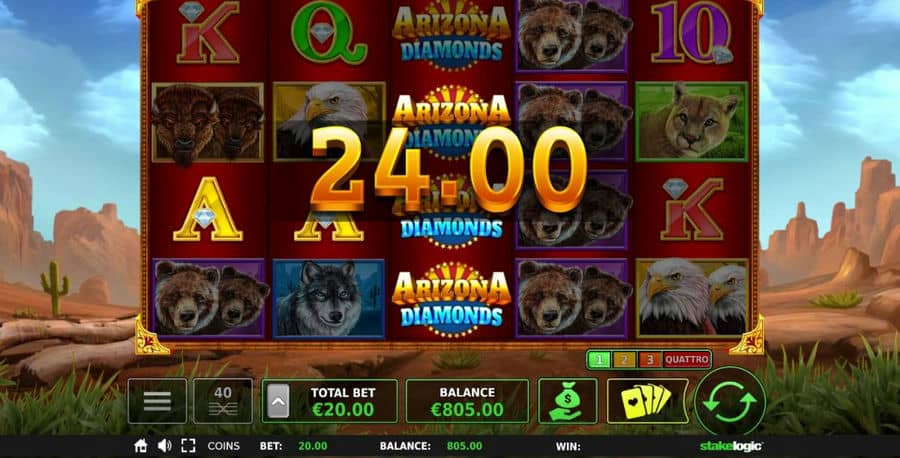This screenshot has width=900, height=458.
Task: Click the cougar symbol on reel five
Action: pos(692,122)
